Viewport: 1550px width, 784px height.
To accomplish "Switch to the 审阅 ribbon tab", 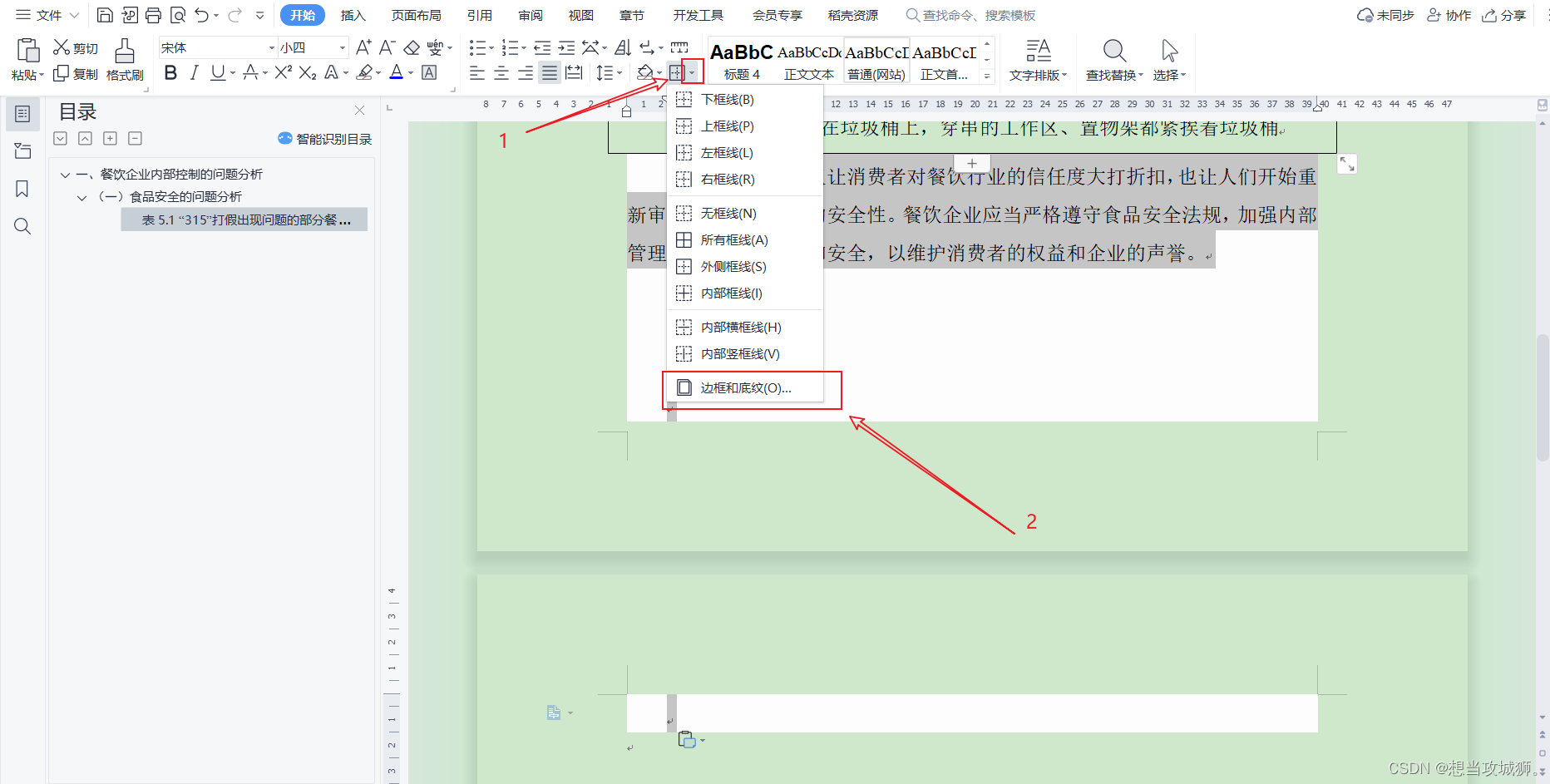I will (530, 15).
